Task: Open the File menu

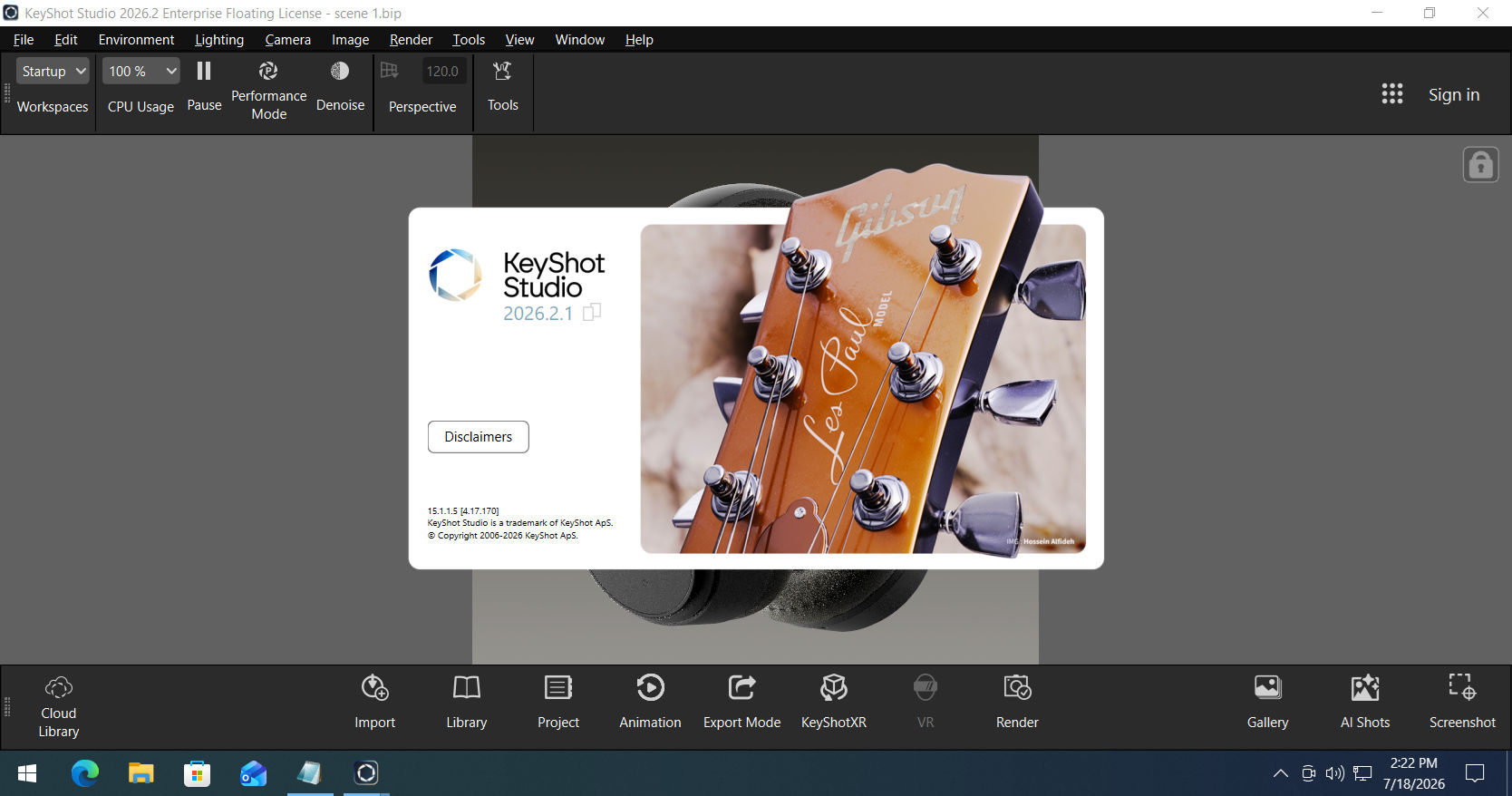Action: point(24,40)
